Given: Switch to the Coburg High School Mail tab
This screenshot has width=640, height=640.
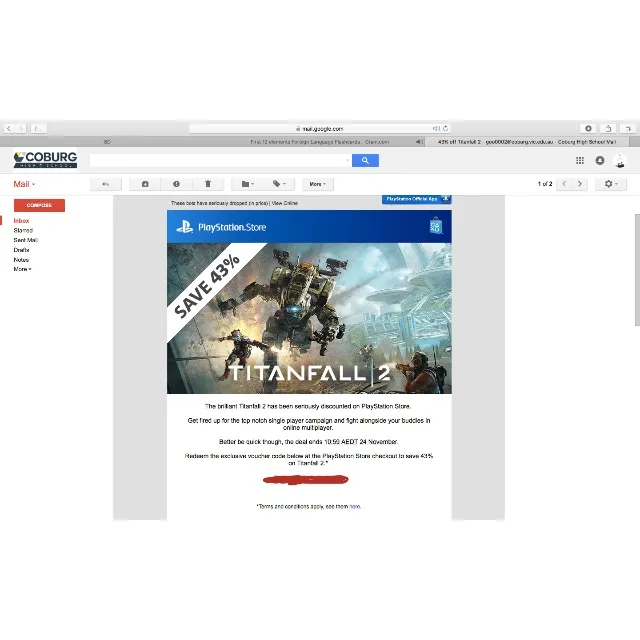Looking at the screenshot, I should point(527,142).
